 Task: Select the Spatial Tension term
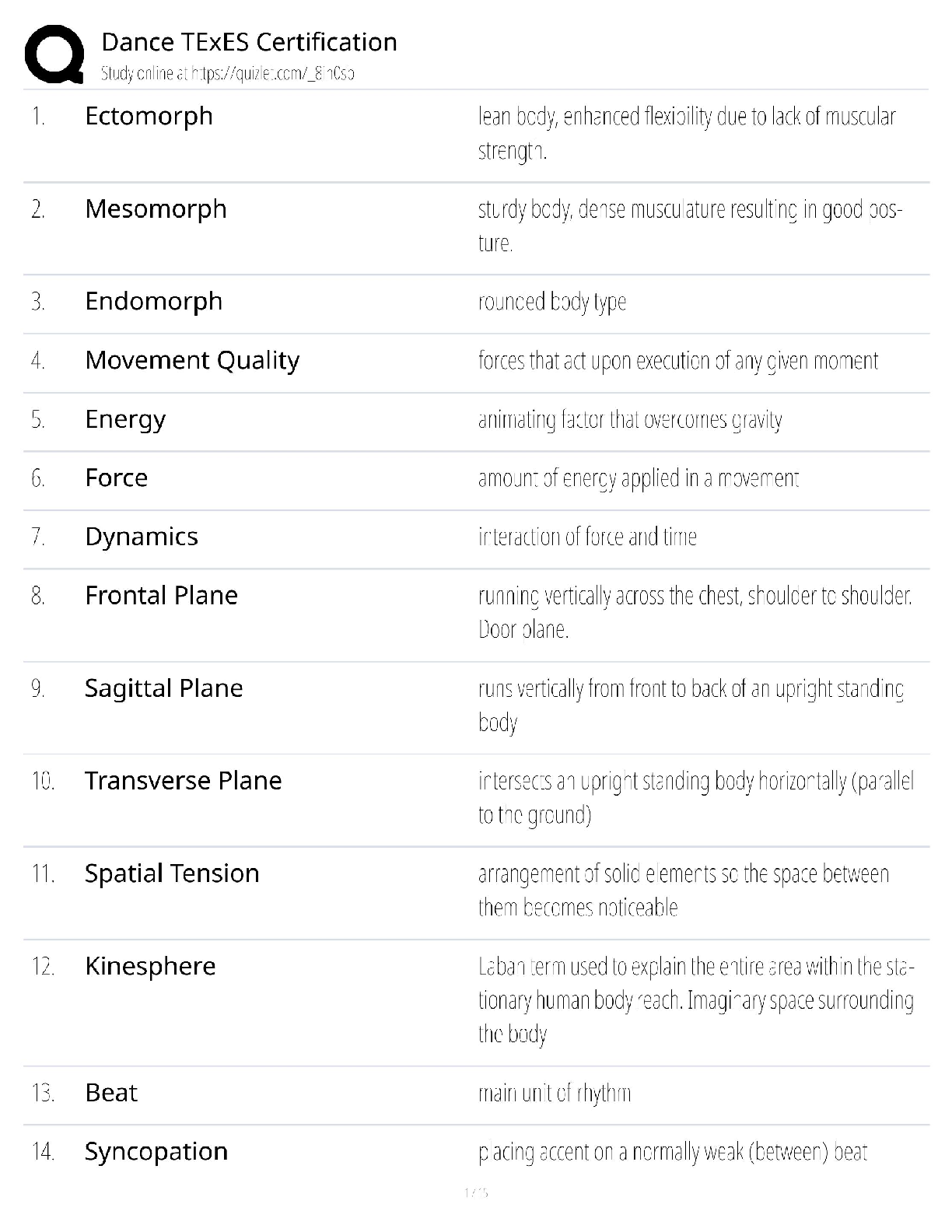point(172,873)
